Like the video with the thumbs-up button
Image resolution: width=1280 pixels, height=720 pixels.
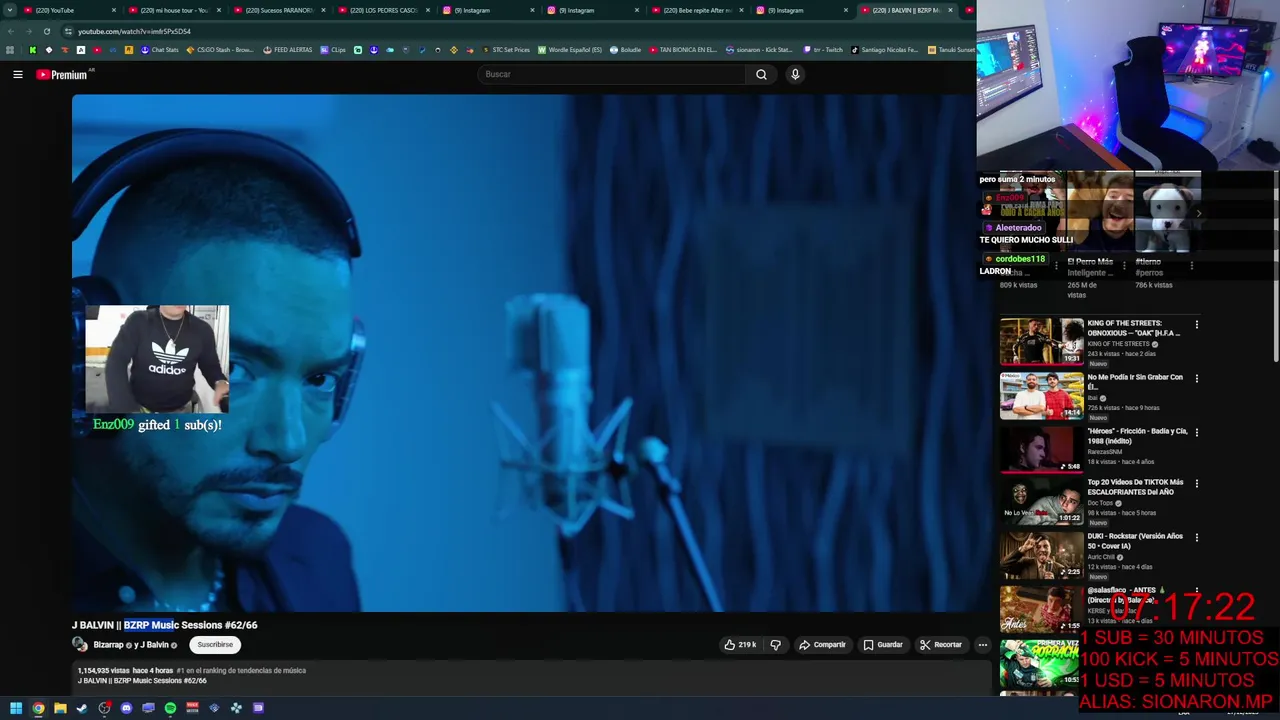click(x=740, y=645)
